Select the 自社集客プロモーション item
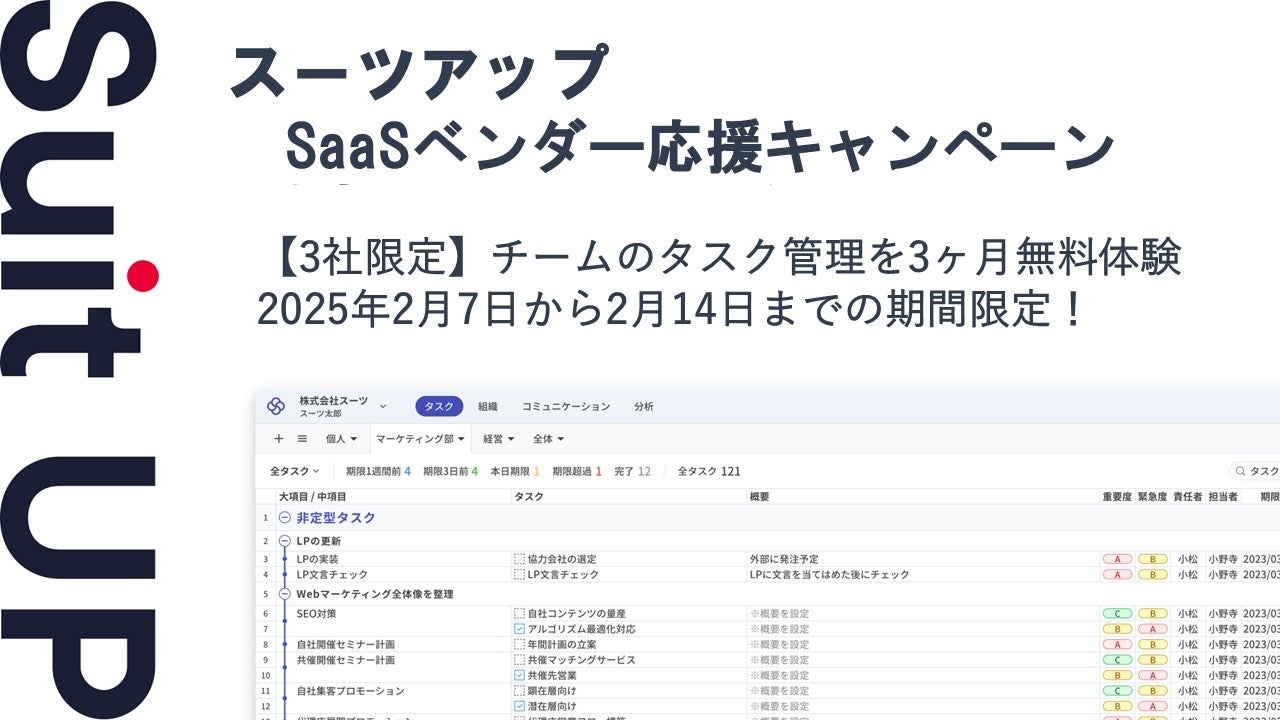The width and height of the screenshot is (1280, 720). [x=350, y=691]
